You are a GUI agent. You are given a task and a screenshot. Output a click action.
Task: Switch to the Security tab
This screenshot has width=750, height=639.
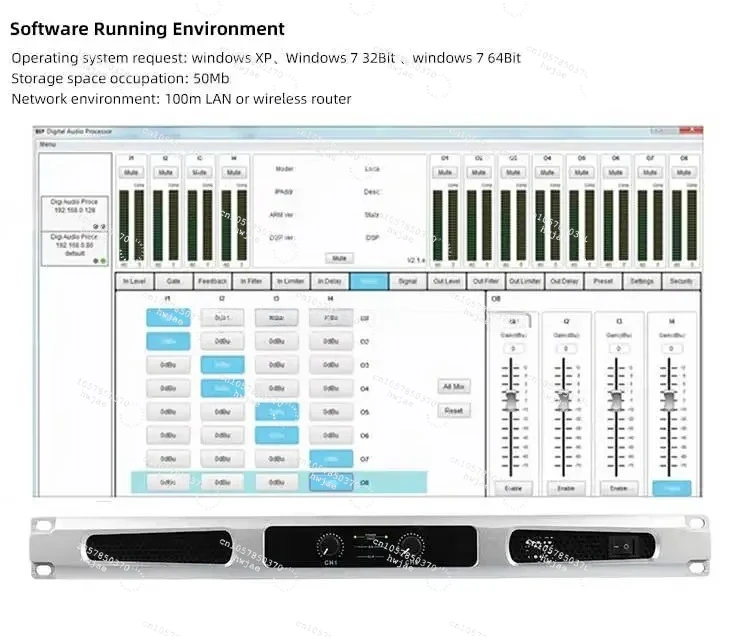coord(681,281)
